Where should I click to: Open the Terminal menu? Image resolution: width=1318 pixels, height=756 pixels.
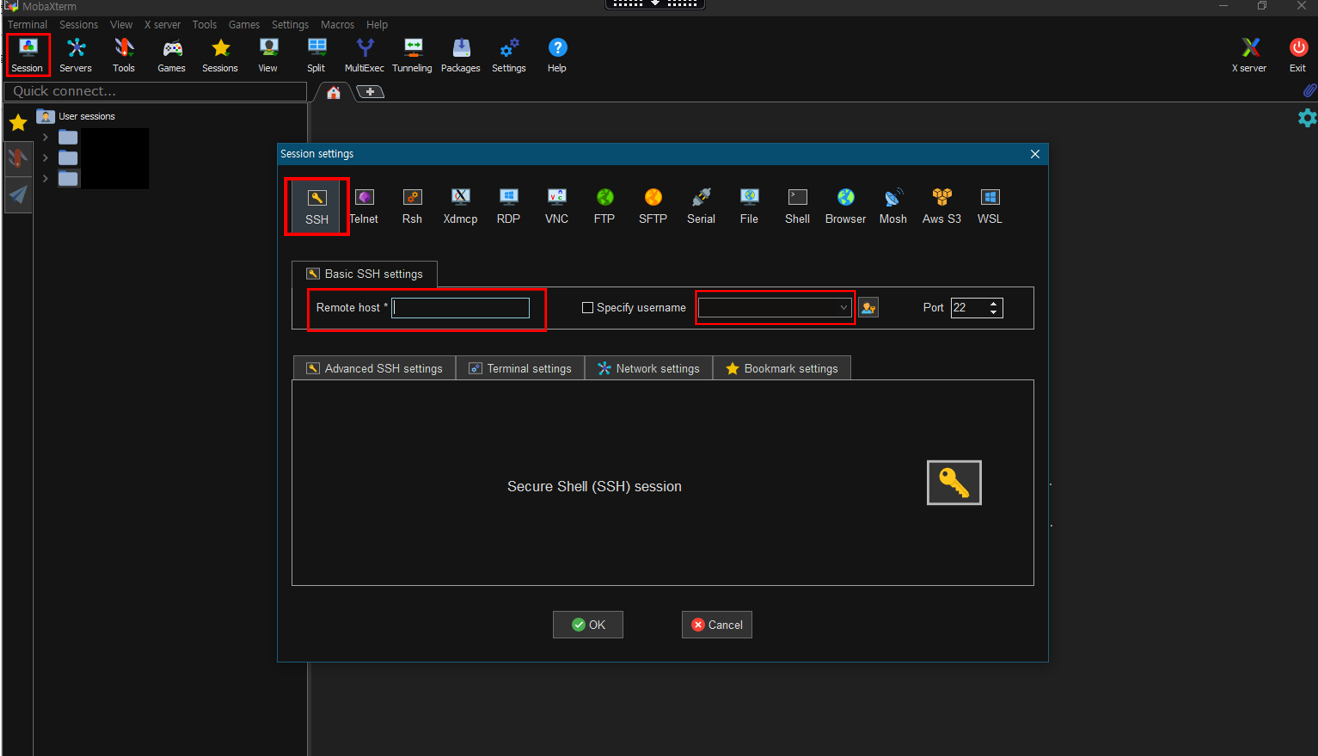27,24
